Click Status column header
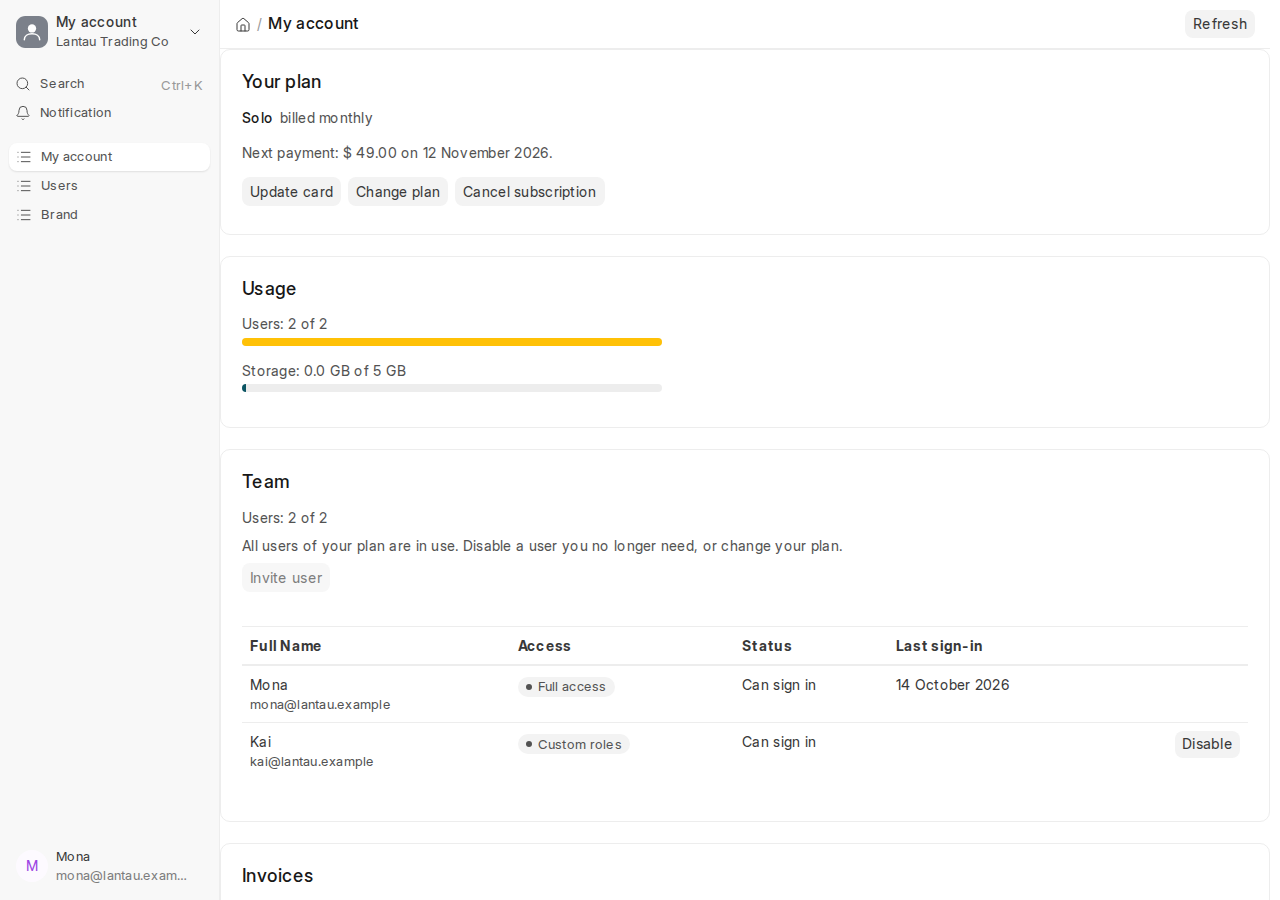The height and width of the screenshot is (900, 1280). (x=767, y=646)
